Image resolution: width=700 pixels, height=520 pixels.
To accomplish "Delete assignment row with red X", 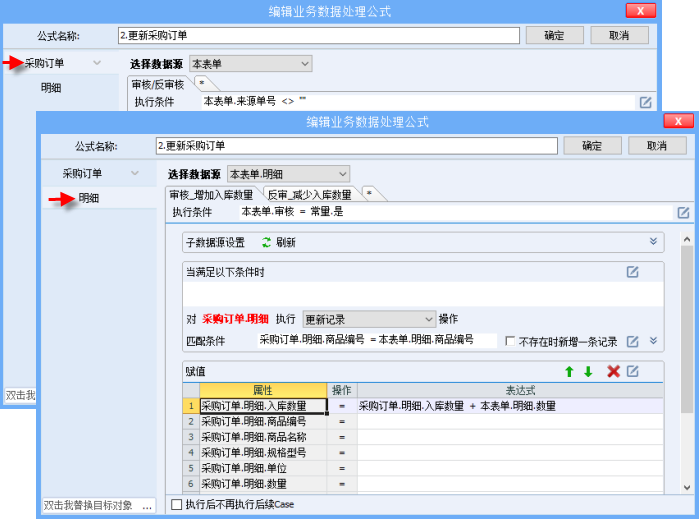I will pyautogui.click(x=613, y=371).
